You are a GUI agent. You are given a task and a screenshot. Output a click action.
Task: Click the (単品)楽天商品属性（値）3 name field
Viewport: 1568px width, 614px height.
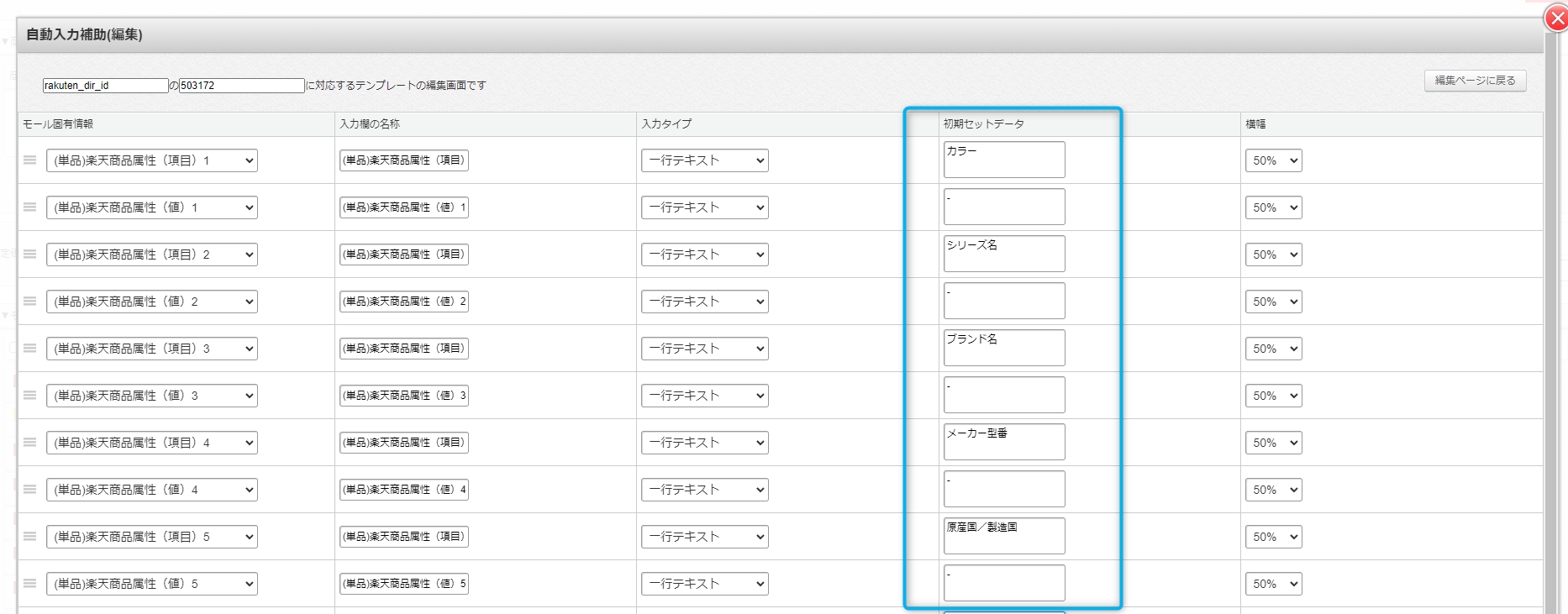(404, 396)
